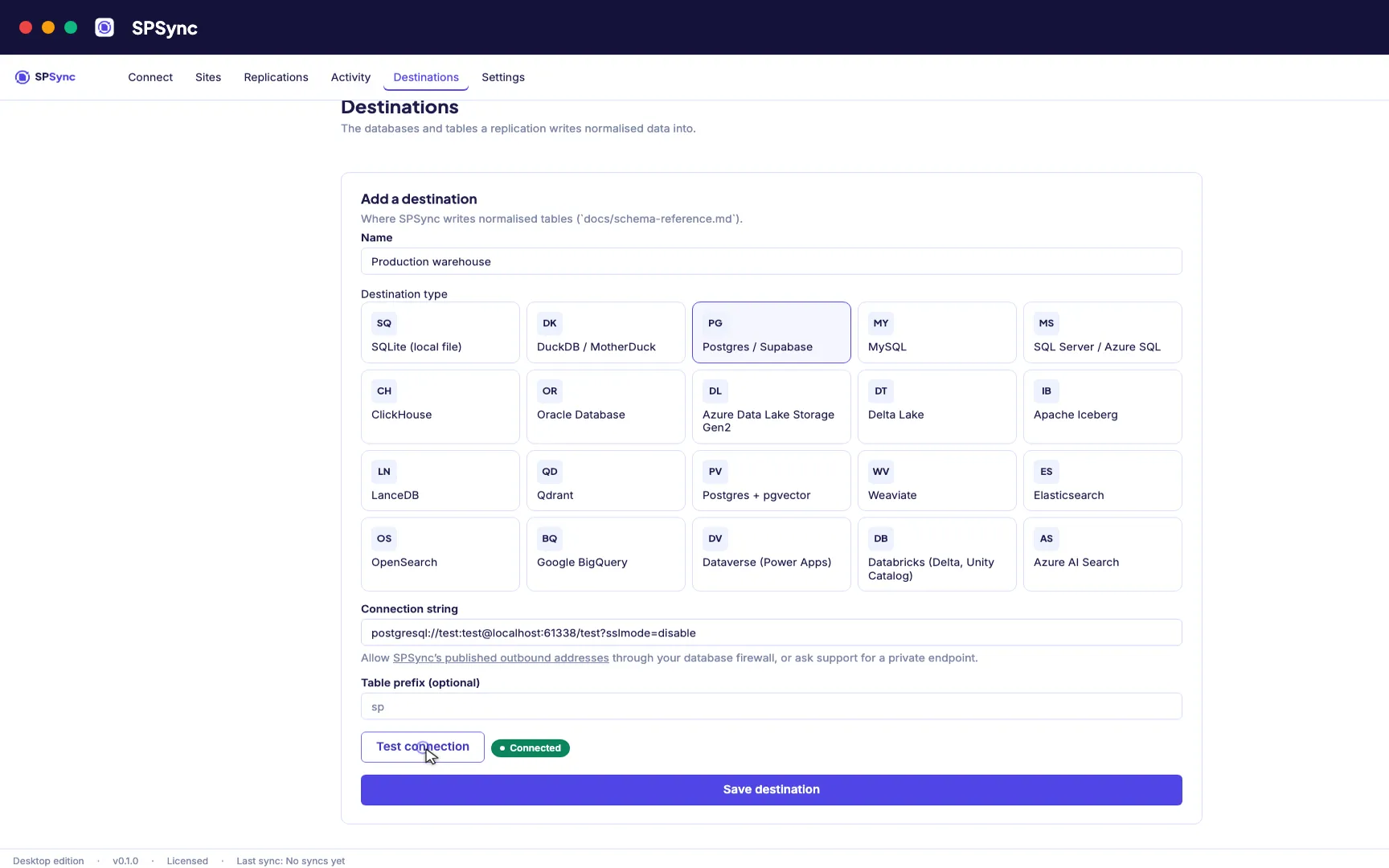The image size is (1389, 868).
Task: Open SPSync's published outbound addresses link
Action: pos(501,657)
